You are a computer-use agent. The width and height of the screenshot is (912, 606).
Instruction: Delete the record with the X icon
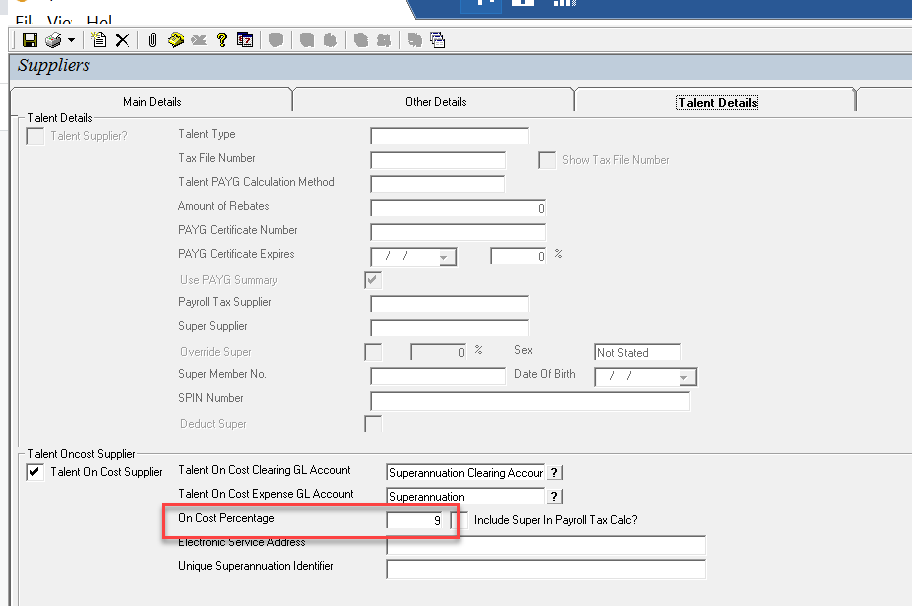122,40
